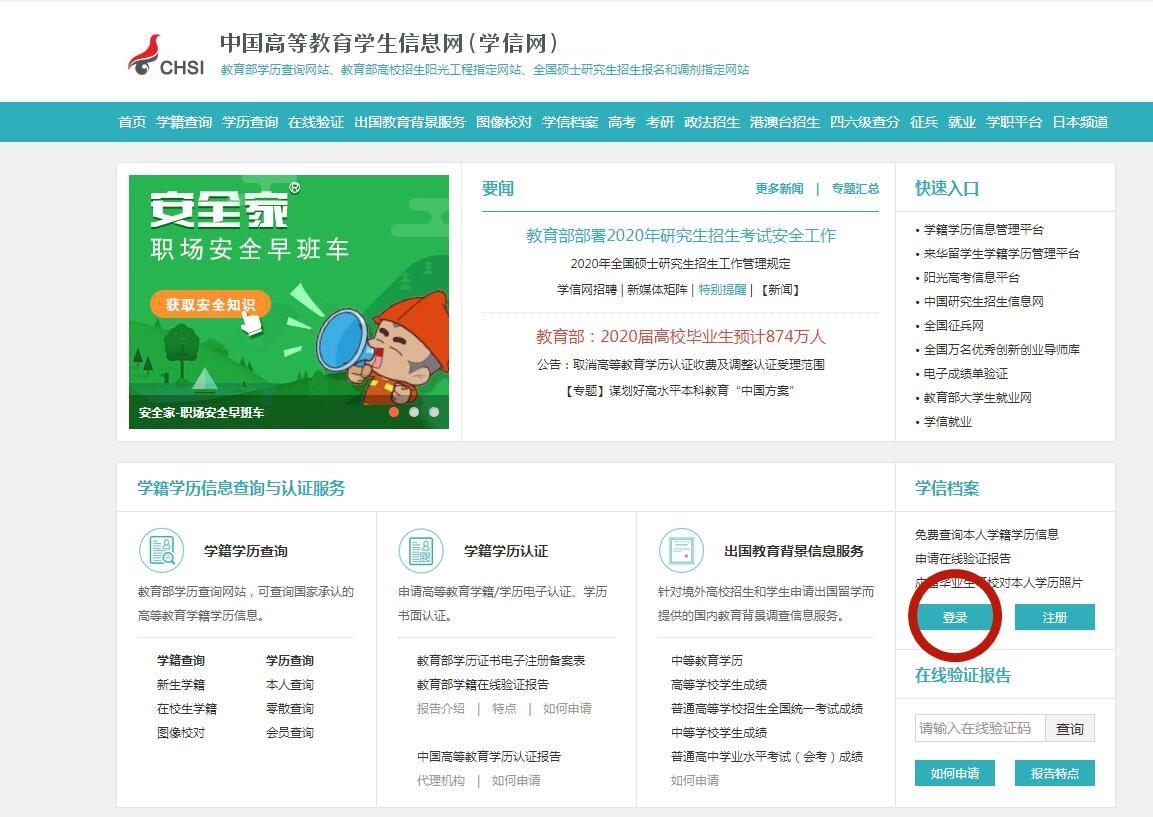Image resolution: width=1153 pixels, height=817 pixels.
Task: Open 图像校对 in navigation bar
Action: coord(504,122)
